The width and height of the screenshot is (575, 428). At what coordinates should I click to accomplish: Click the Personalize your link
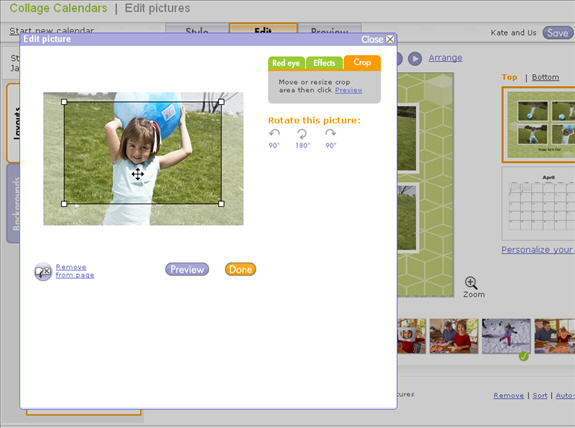[x=538, y=250]
